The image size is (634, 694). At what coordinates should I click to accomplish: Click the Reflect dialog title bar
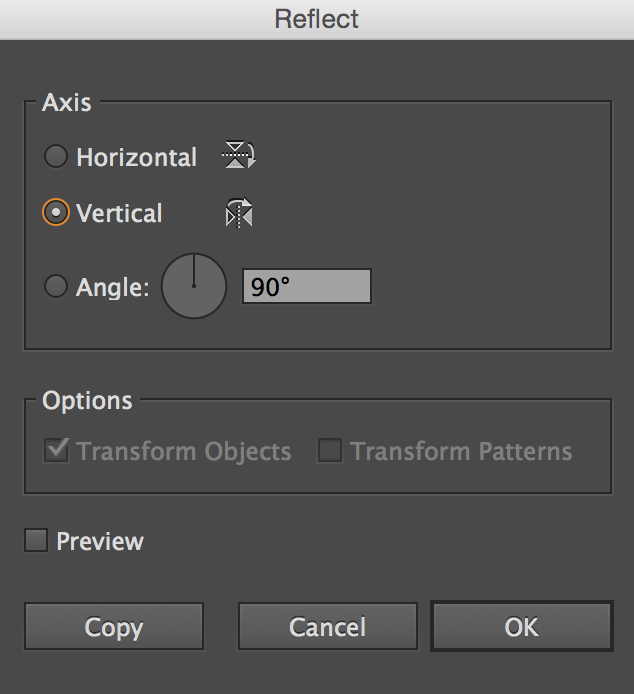pyautogui.click(x=317, y=19)
